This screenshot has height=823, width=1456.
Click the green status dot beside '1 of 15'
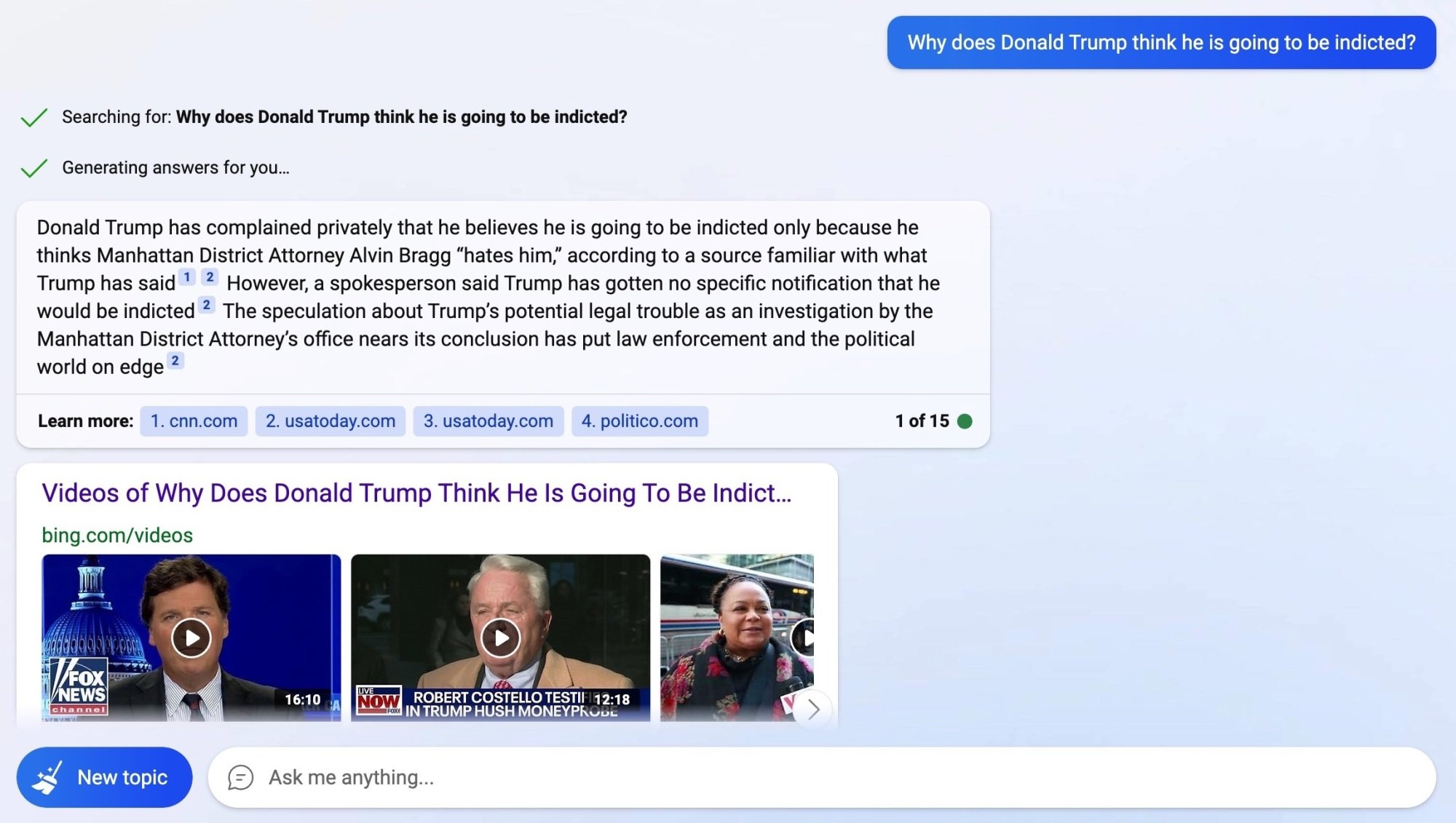pyautogui.click(x=965, y=421)
